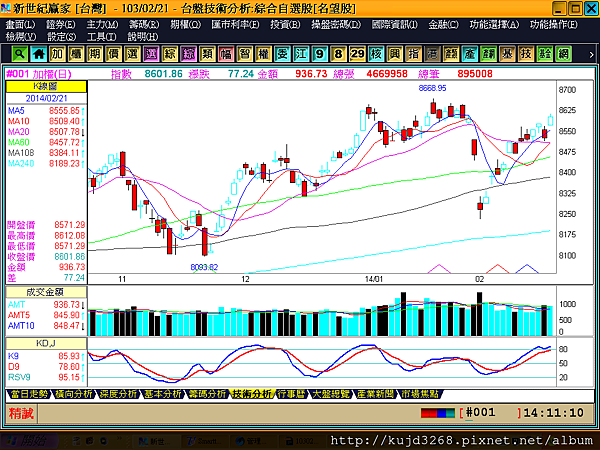This screenshot has height=450, width=600.
Task: Open the 檢視(V) menu
Action: [21, 37]
